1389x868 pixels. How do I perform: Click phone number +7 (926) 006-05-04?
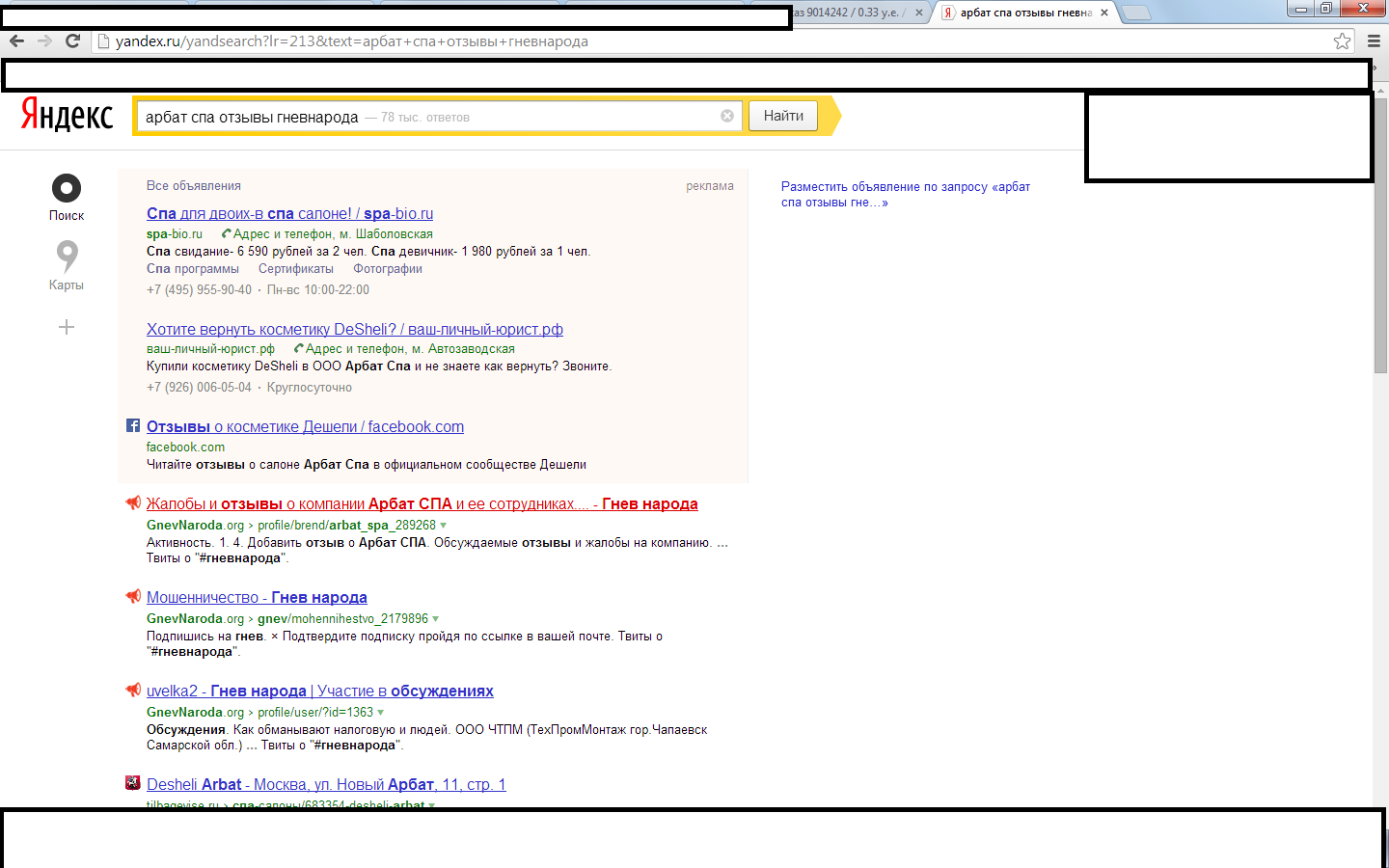pyautogui.click(x=199, y=388)
